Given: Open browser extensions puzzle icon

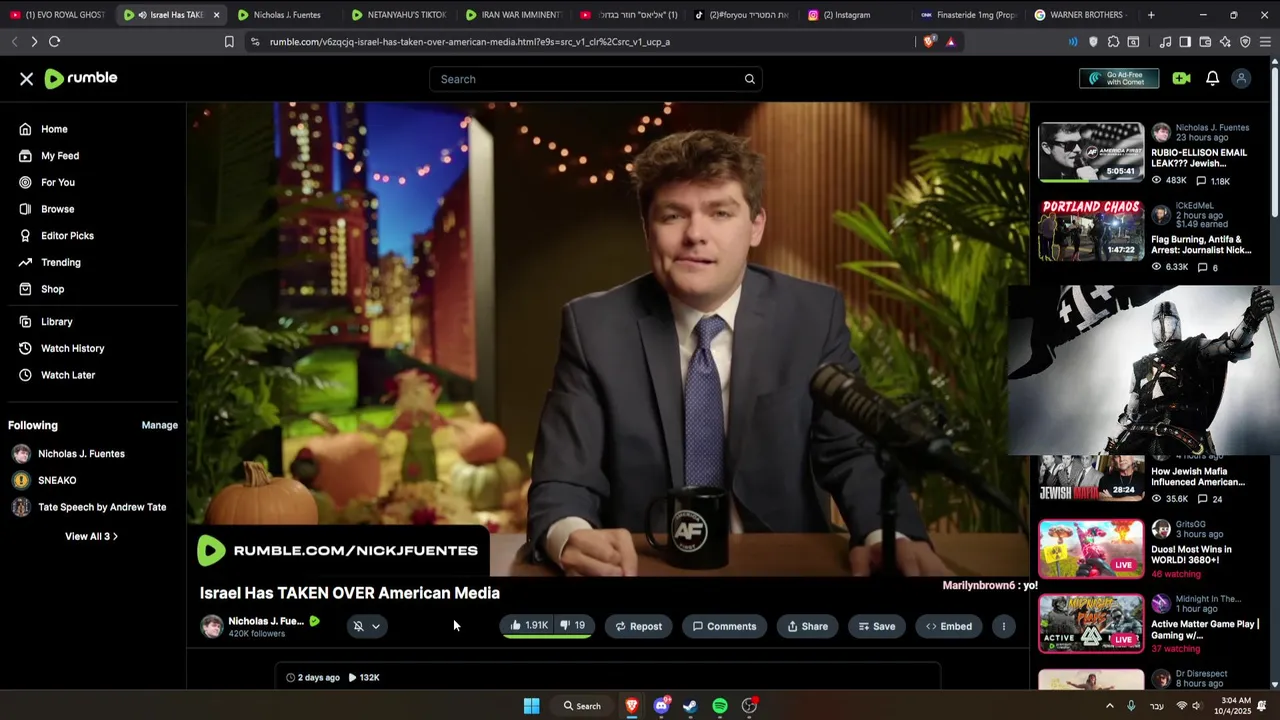Looking at the screenshot, I should (1113, 41).
